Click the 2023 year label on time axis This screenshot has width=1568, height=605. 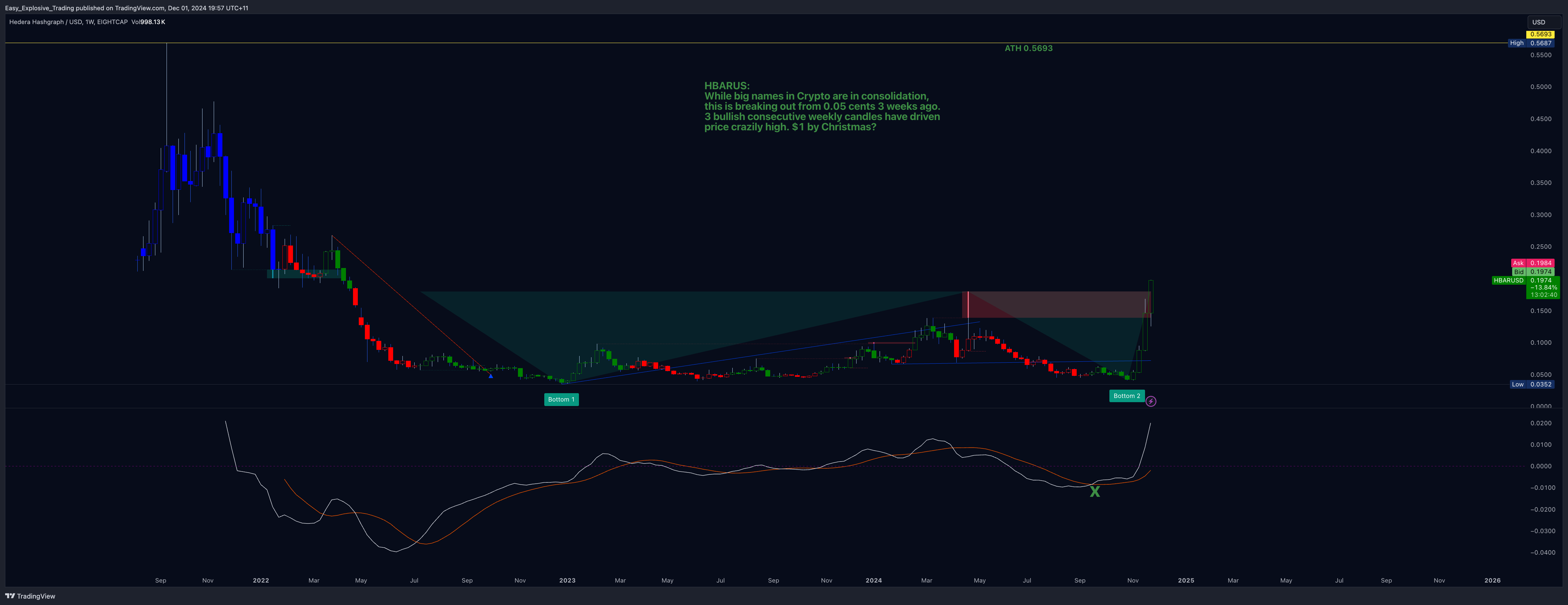(x=567, y=580)
